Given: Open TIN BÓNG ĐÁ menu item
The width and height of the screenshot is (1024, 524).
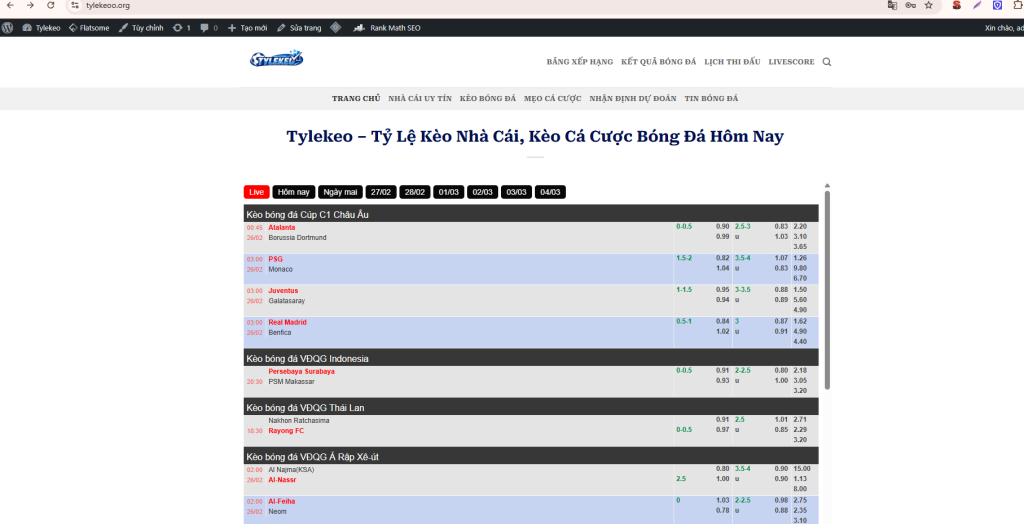Looking at the screenshot, I should click(x=711, y=99).
